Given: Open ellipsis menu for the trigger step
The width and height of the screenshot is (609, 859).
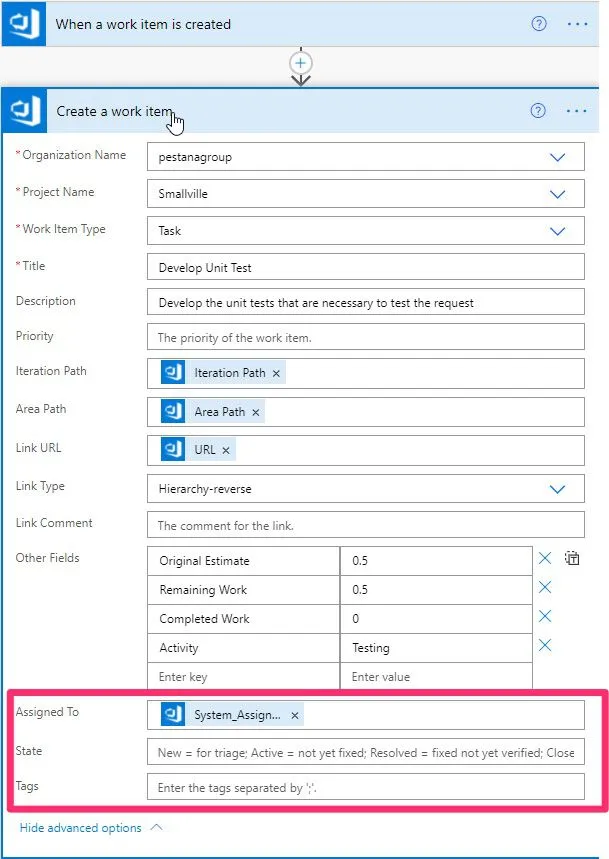Looking at the screenshot, I should click(x=577, y=24).
